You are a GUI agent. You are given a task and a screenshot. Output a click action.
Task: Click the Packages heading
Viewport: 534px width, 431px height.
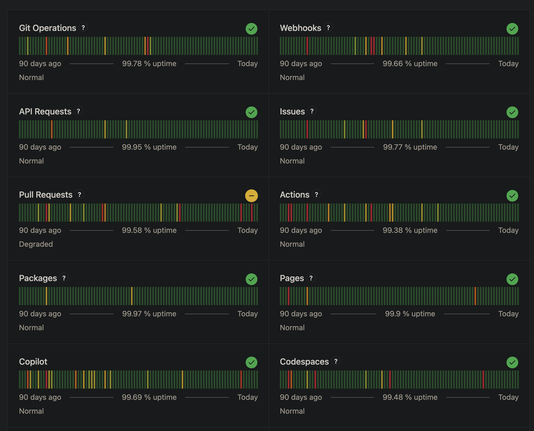tap(38, 278)
